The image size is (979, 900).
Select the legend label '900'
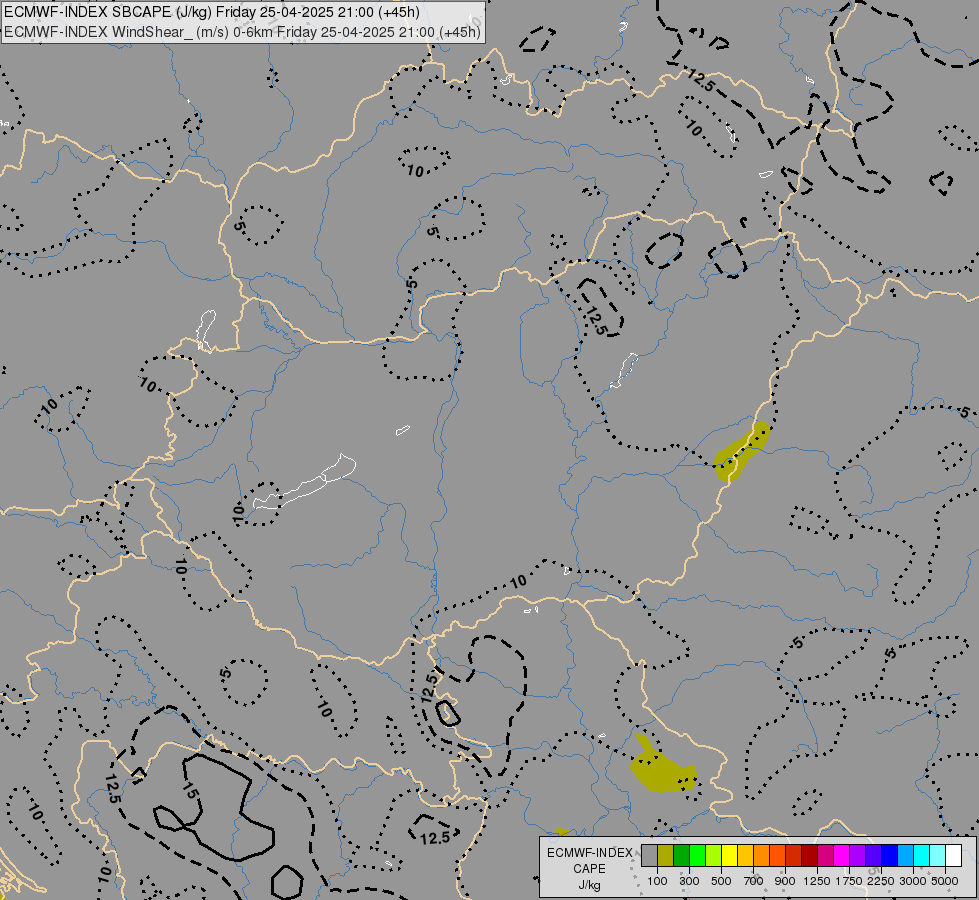(x=785, y=881)
